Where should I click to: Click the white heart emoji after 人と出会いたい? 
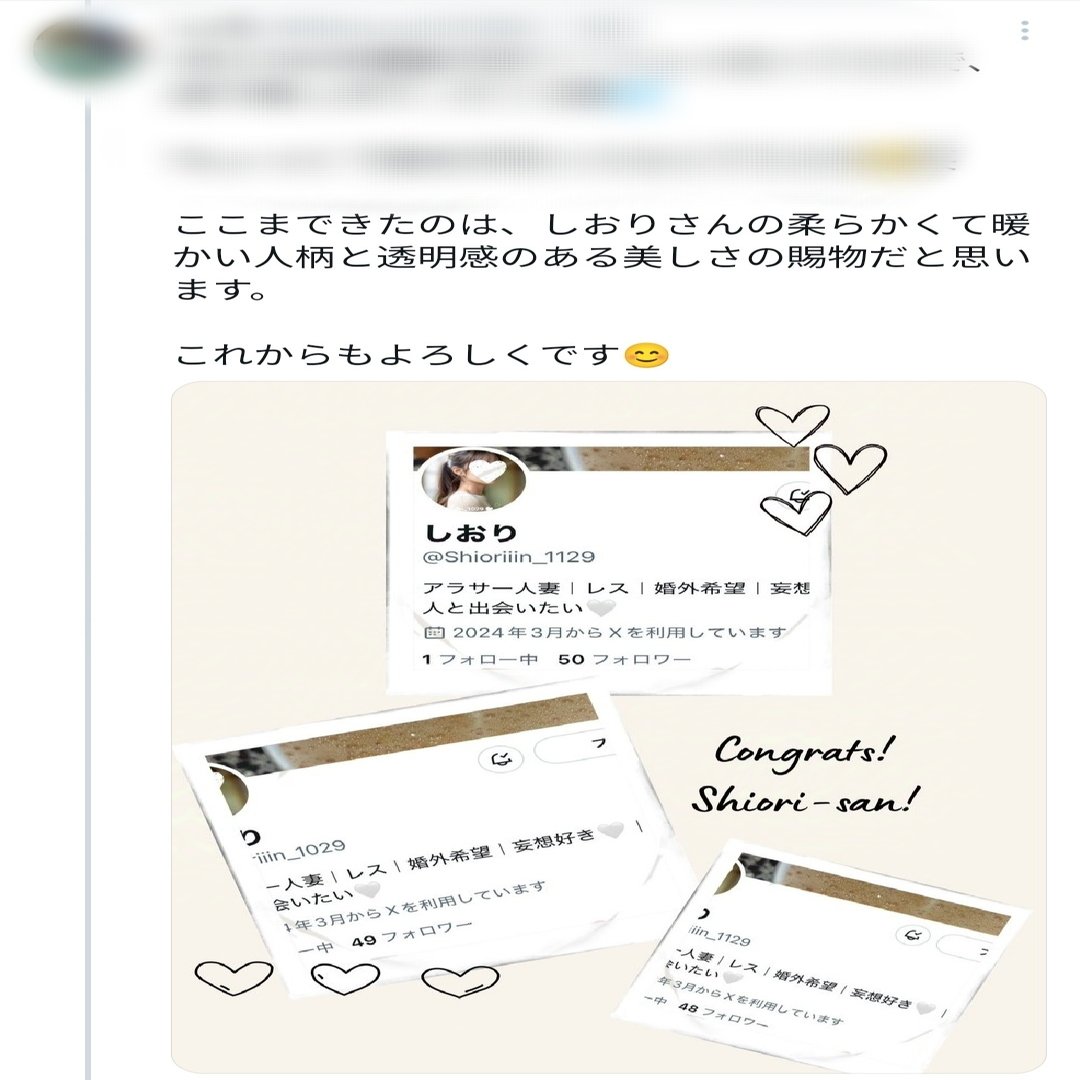pos(601,608)
